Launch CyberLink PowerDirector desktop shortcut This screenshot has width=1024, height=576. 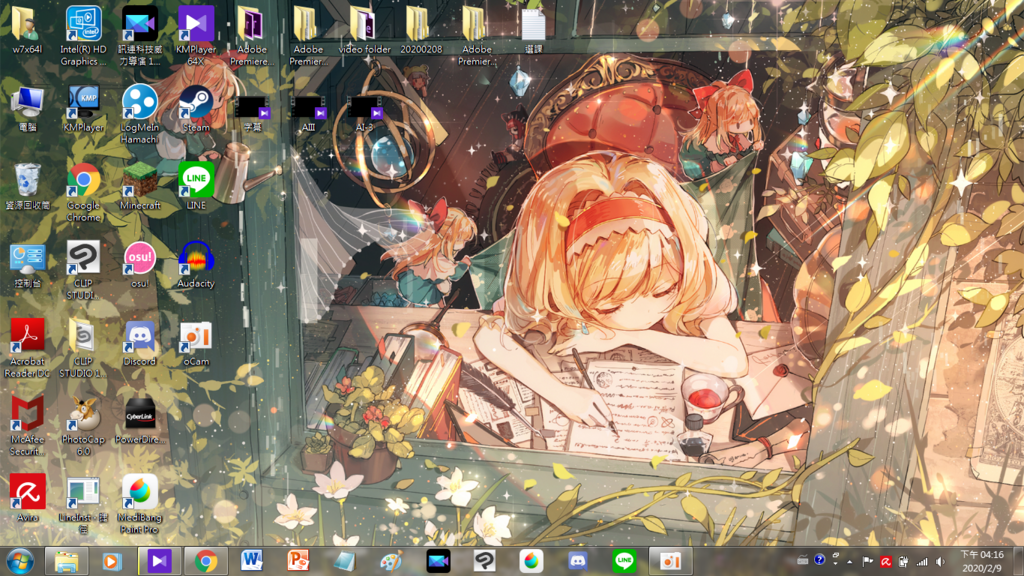tap(140, 421)
